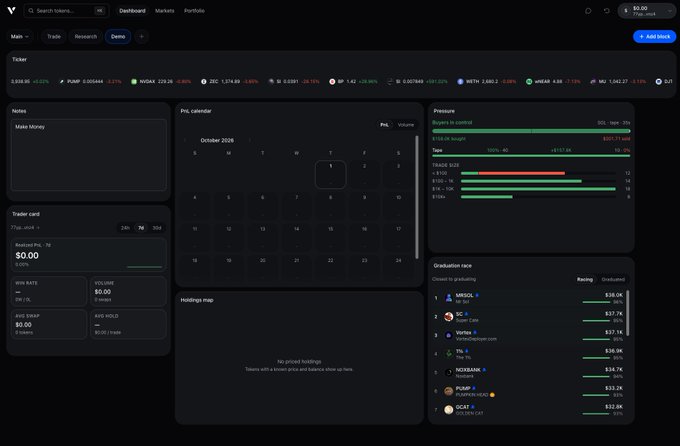Click the Vortex token avatar
The width and height of the screenshot is (680, 446).
(448, 335)
